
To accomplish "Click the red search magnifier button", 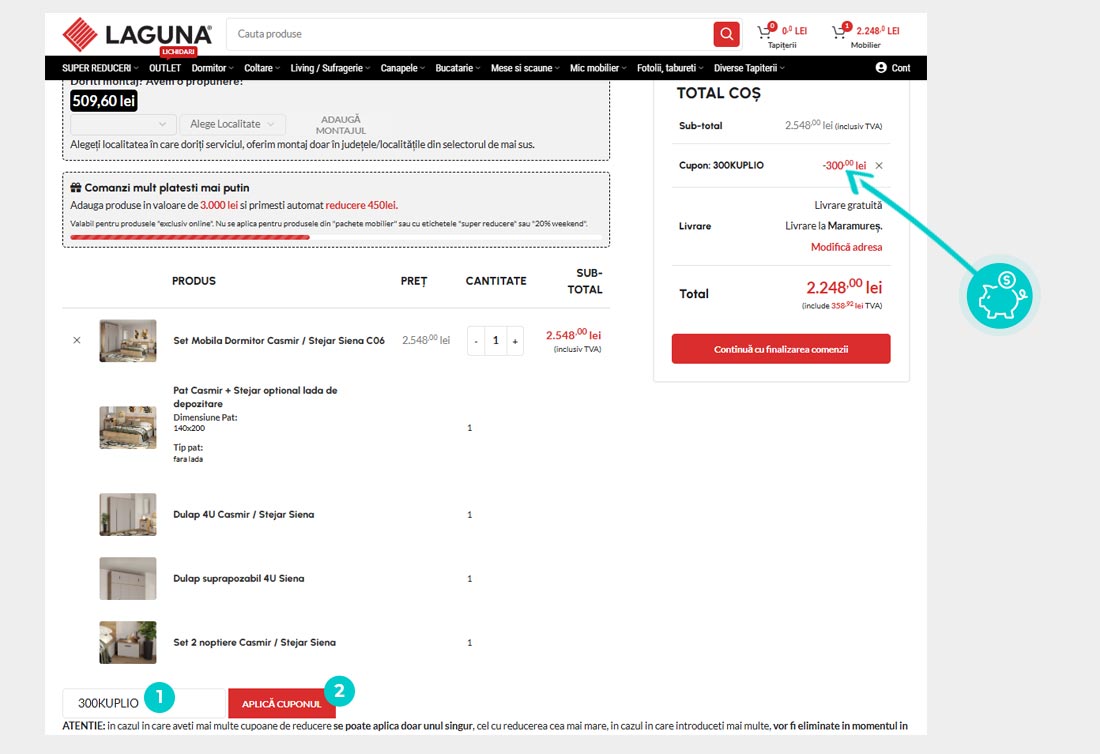I will pyautogui.click(x=726, y=34).
